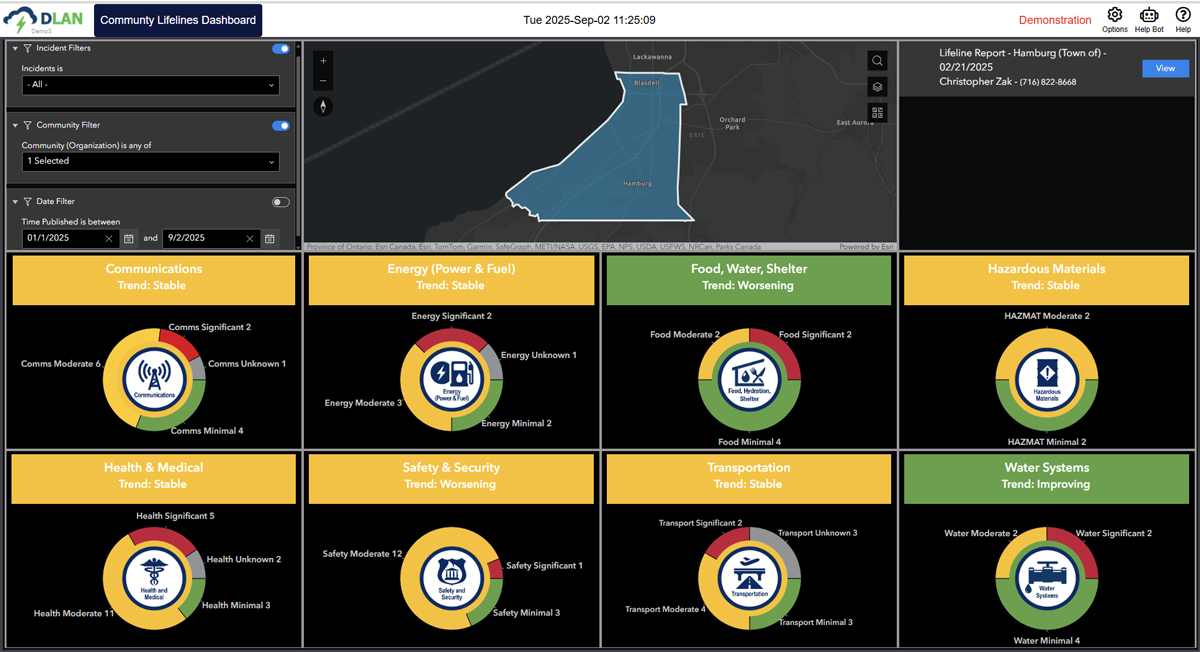
Task: Click the View button on the Lifeline Report
Action: pos(1165,68)
